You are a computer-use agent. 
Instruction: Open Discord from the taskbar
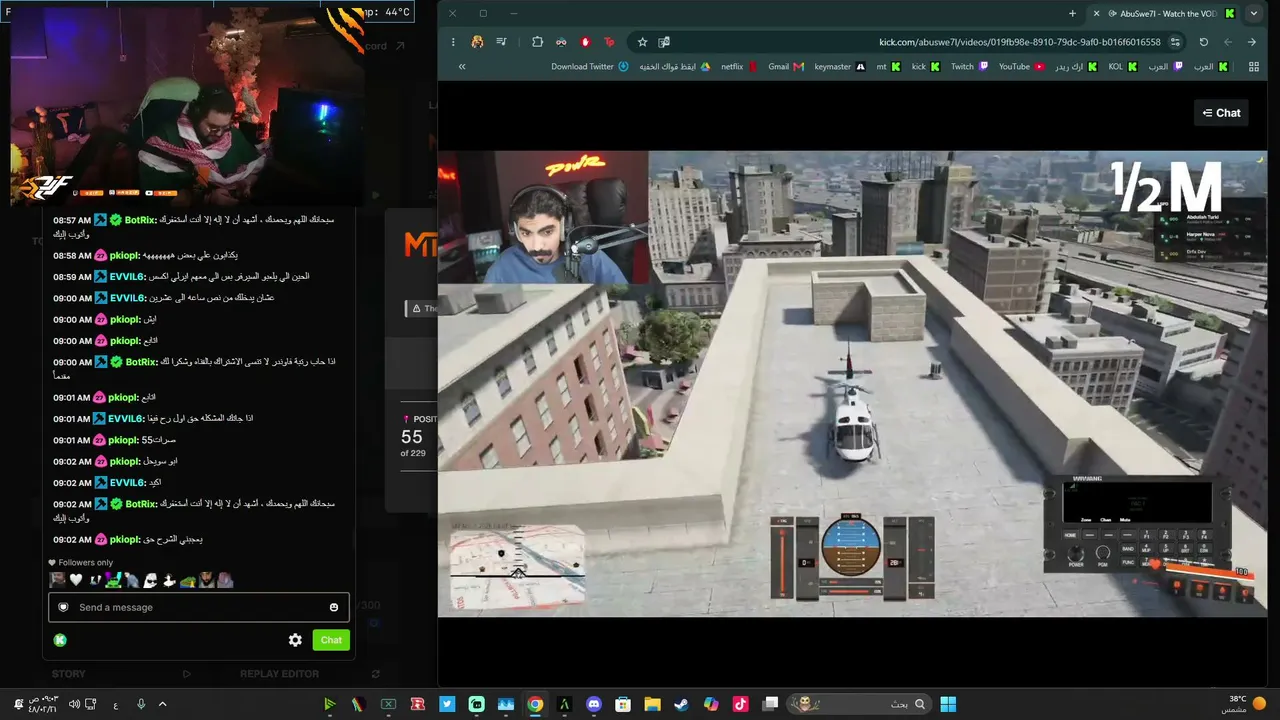tap(594, 704)
